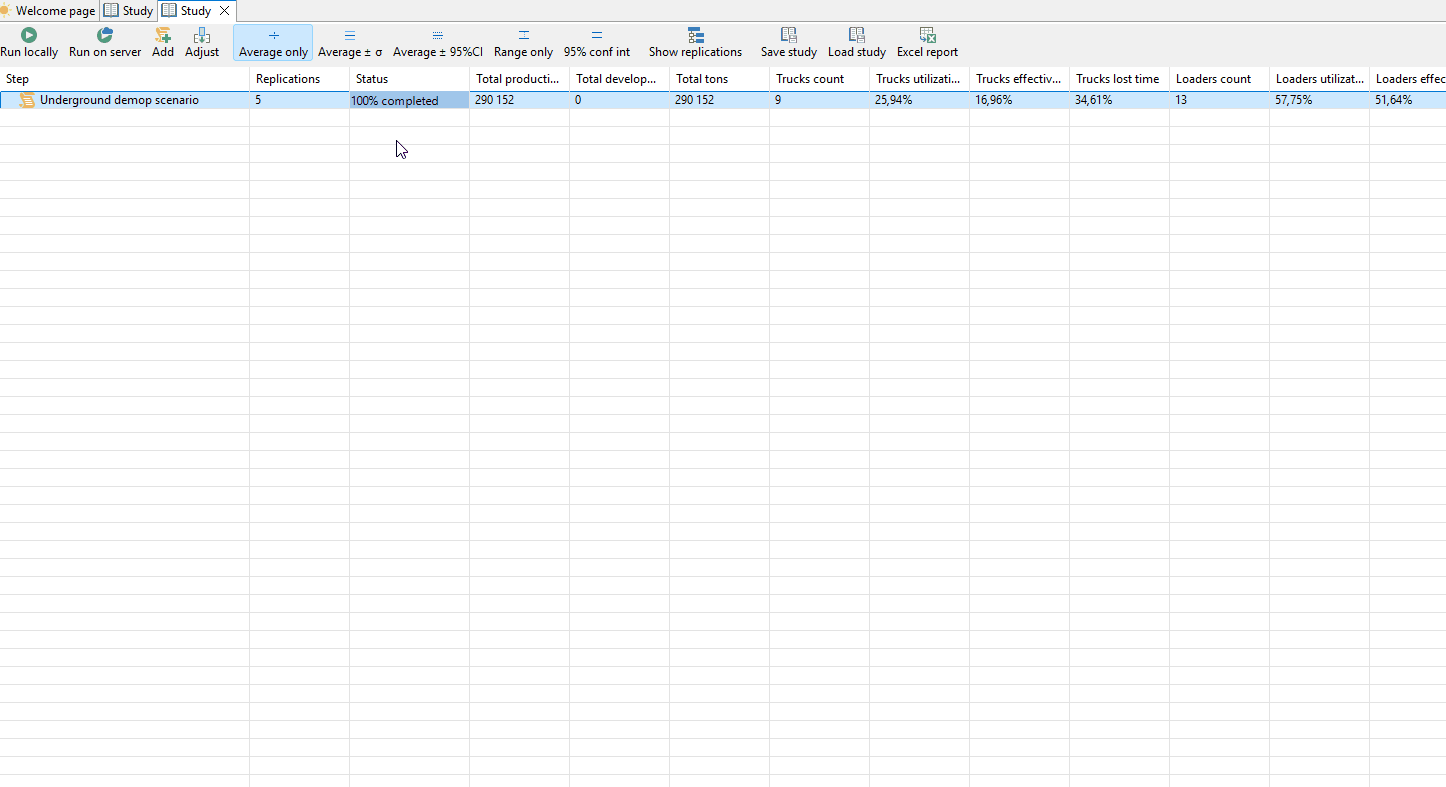Click the trucks count value 9

pyautogui.click(x=778, y=100)
